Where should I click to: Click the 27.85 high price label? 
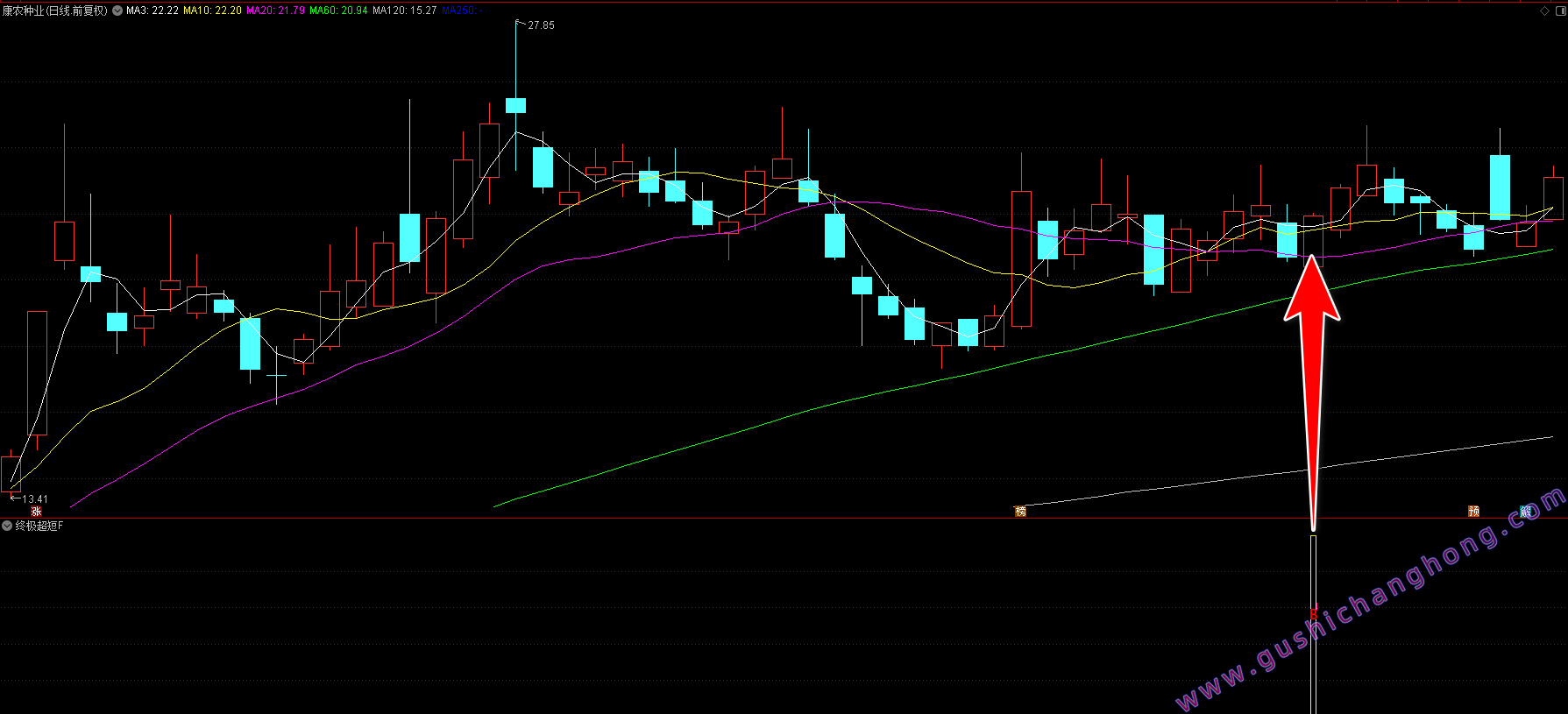coord(541,25)
